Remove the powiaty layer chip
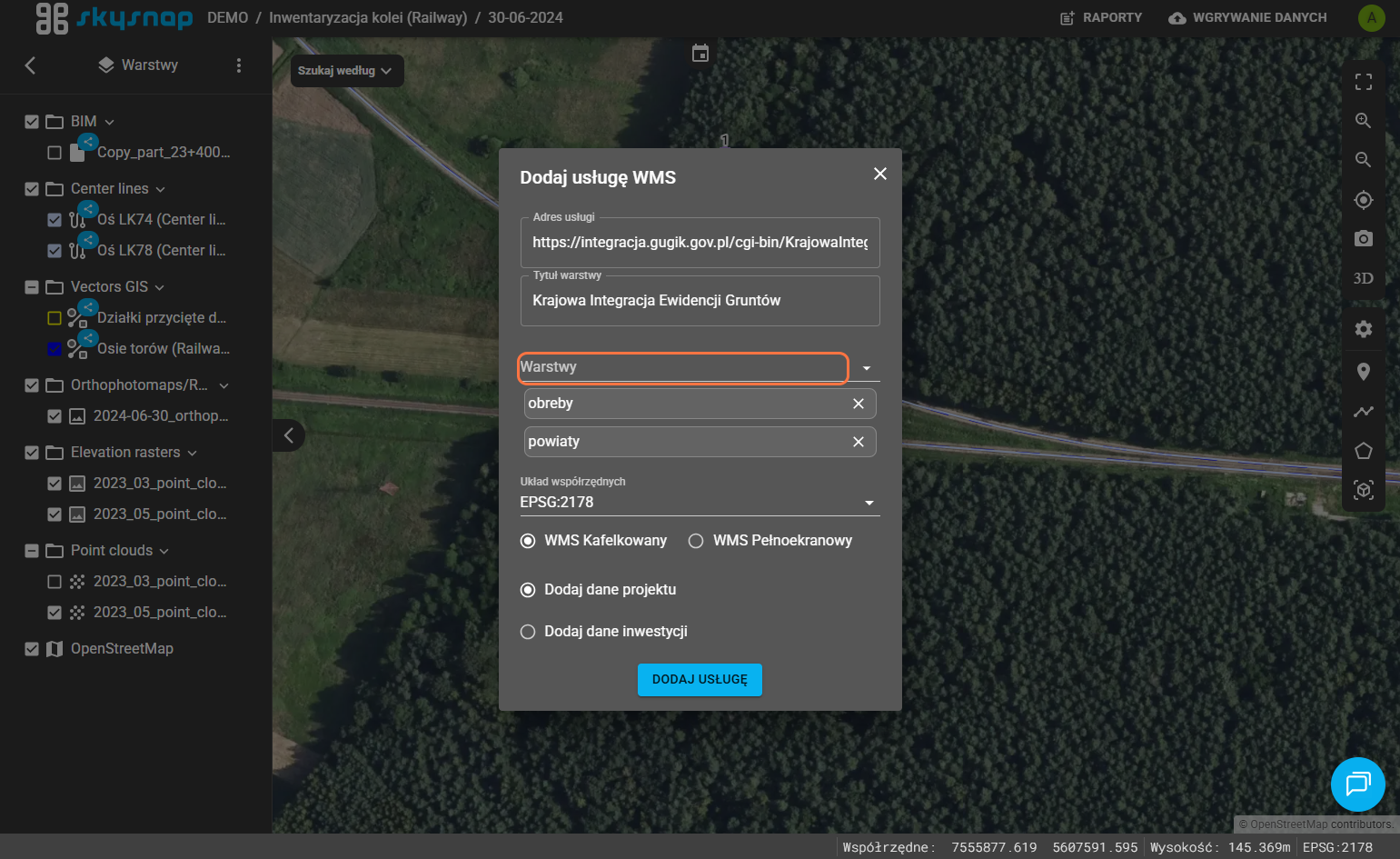 [x=859, y=442]
